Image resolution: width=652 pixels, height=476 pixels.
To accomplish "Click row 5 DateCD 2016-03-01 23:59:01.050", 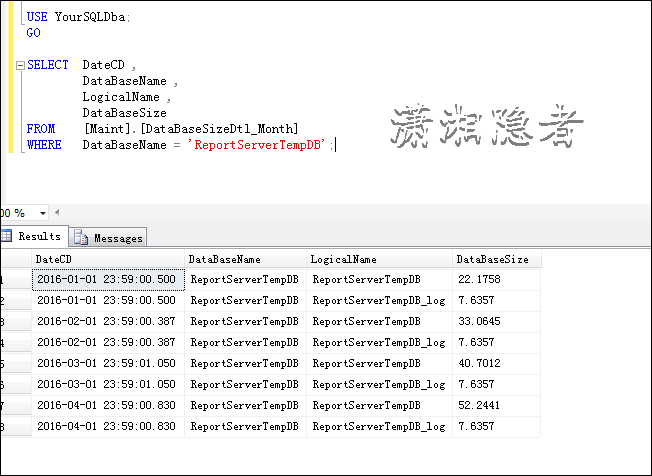I will 106,363.
